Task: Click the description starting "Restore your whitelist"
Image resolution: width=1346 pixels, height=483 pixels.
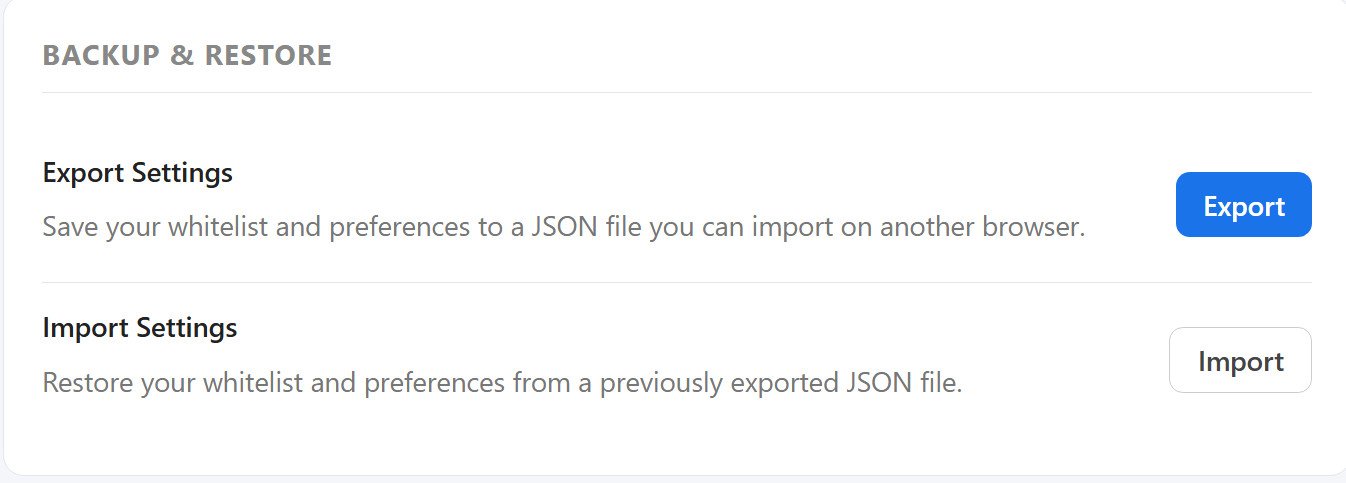Action: point(502,382)
